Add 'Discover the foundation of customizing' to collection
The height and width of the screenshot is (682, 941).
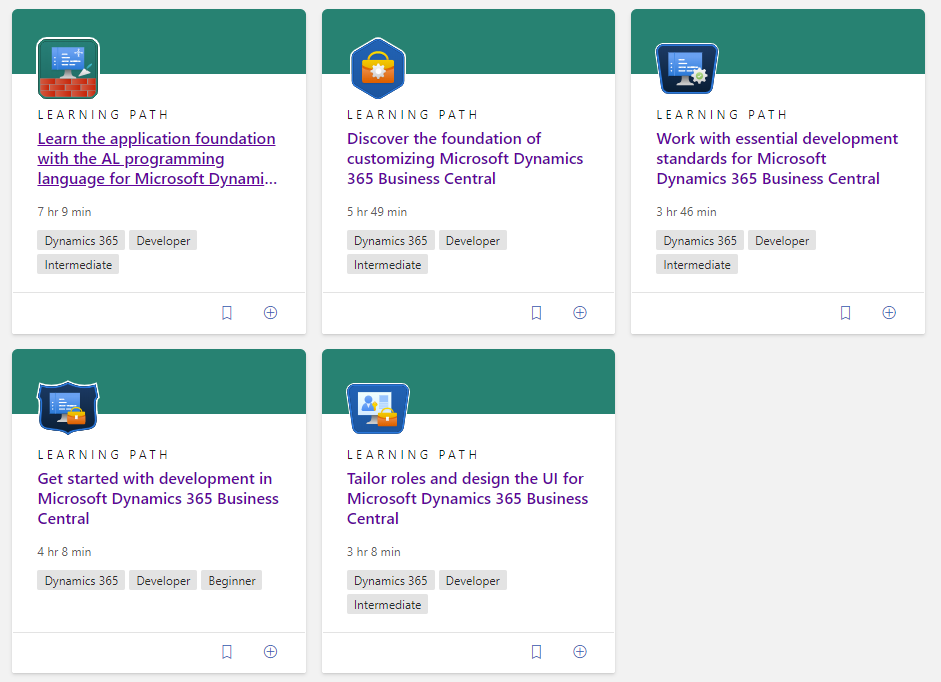[580, 313]
